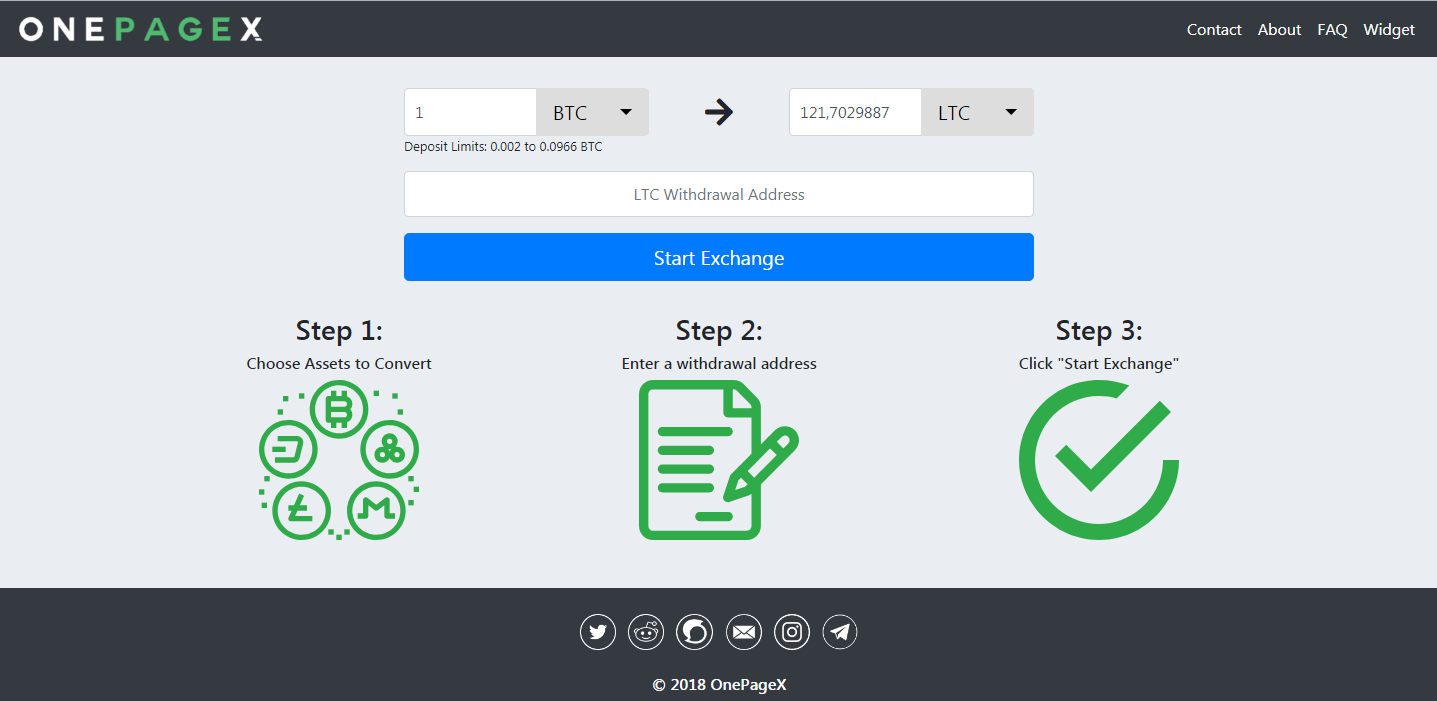Click the 'Click "Start Exchange"' caption
Screen dimensions: 1437x701
click(x=1099, y=364)
